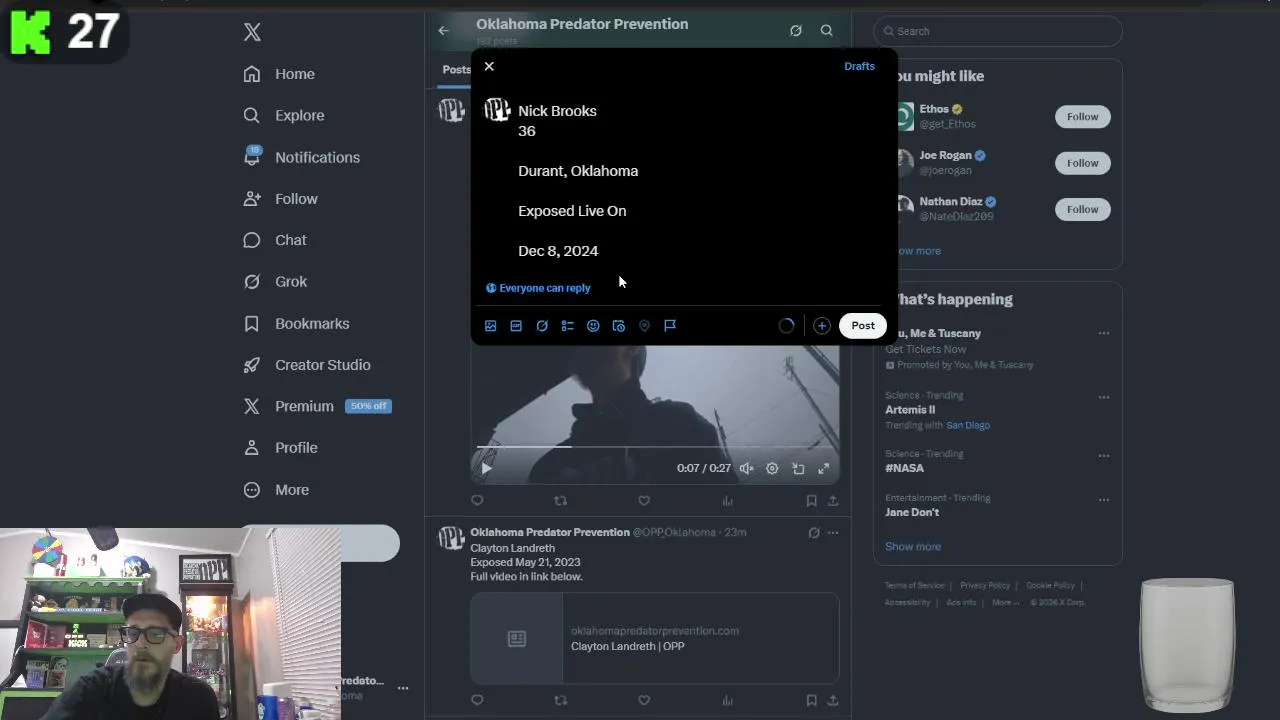This screenshot has width=1280, height=720.
Task: Change the 'Everyone can reply' setting
Action: (x=538, y=288)
